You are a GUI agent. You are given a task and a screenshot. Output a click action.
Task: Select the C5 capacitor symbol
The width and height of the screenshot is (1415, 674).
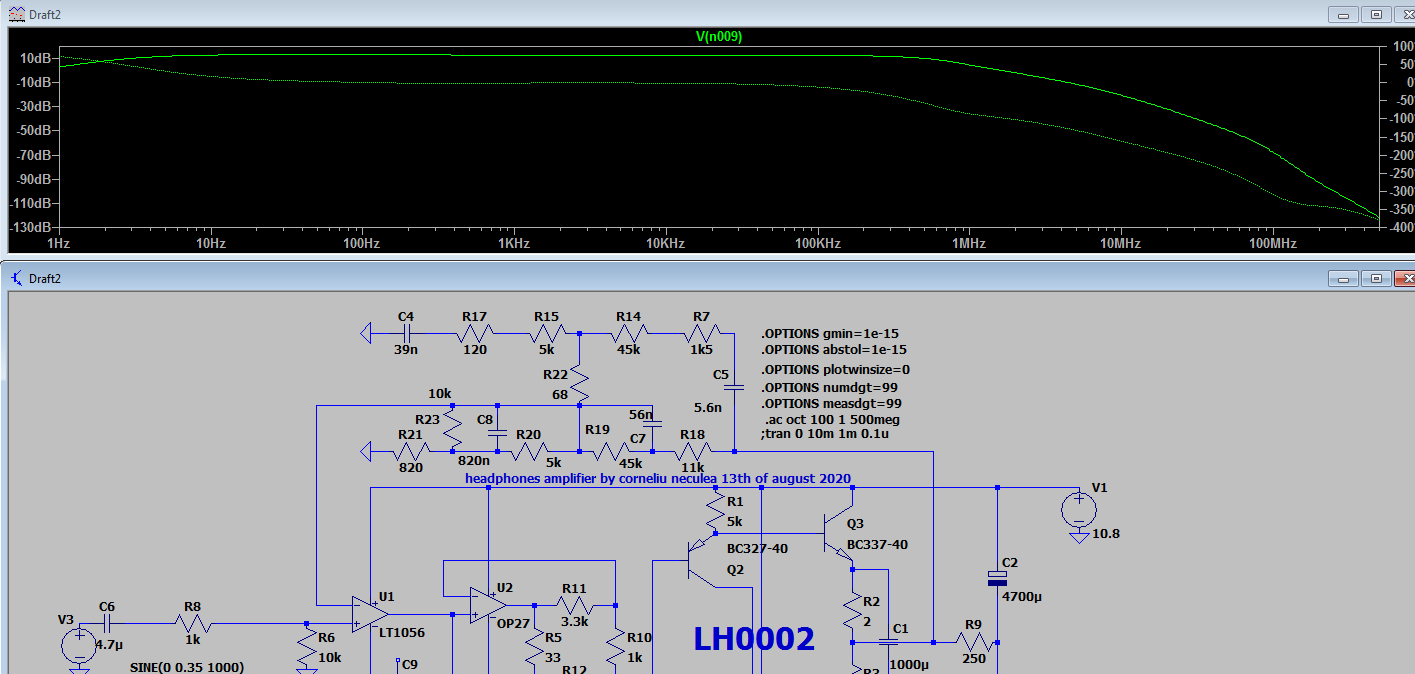pyautogui.click(x=733, y=386)
